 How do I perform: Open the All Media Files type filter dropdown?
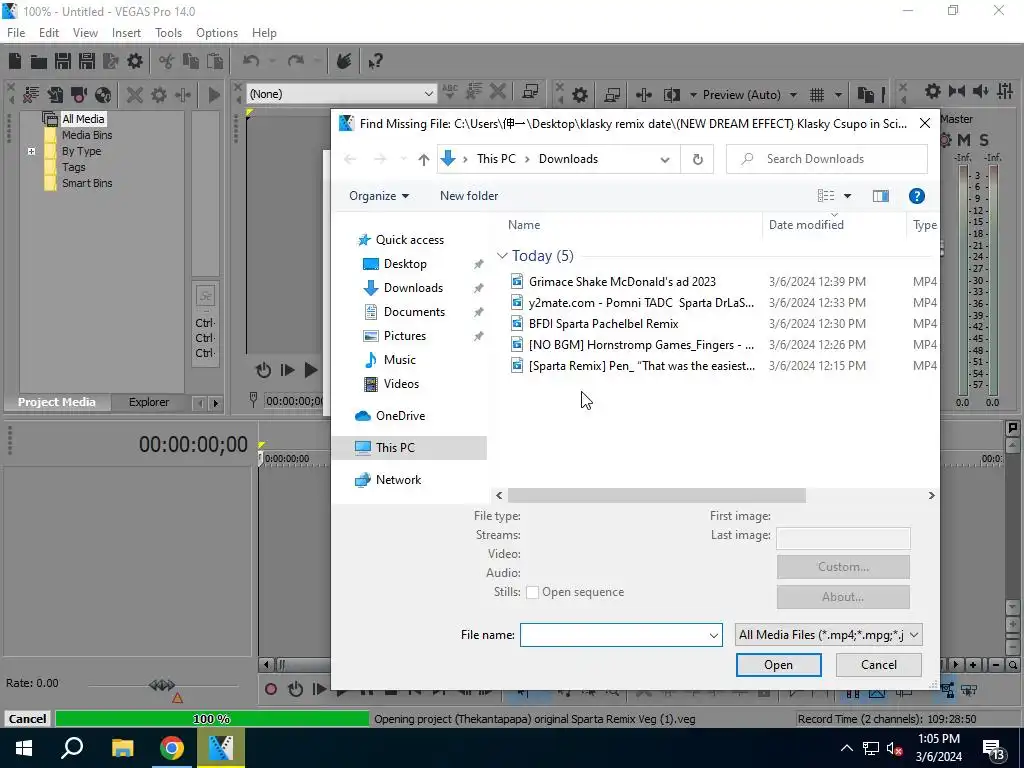(x=828, y=635)
